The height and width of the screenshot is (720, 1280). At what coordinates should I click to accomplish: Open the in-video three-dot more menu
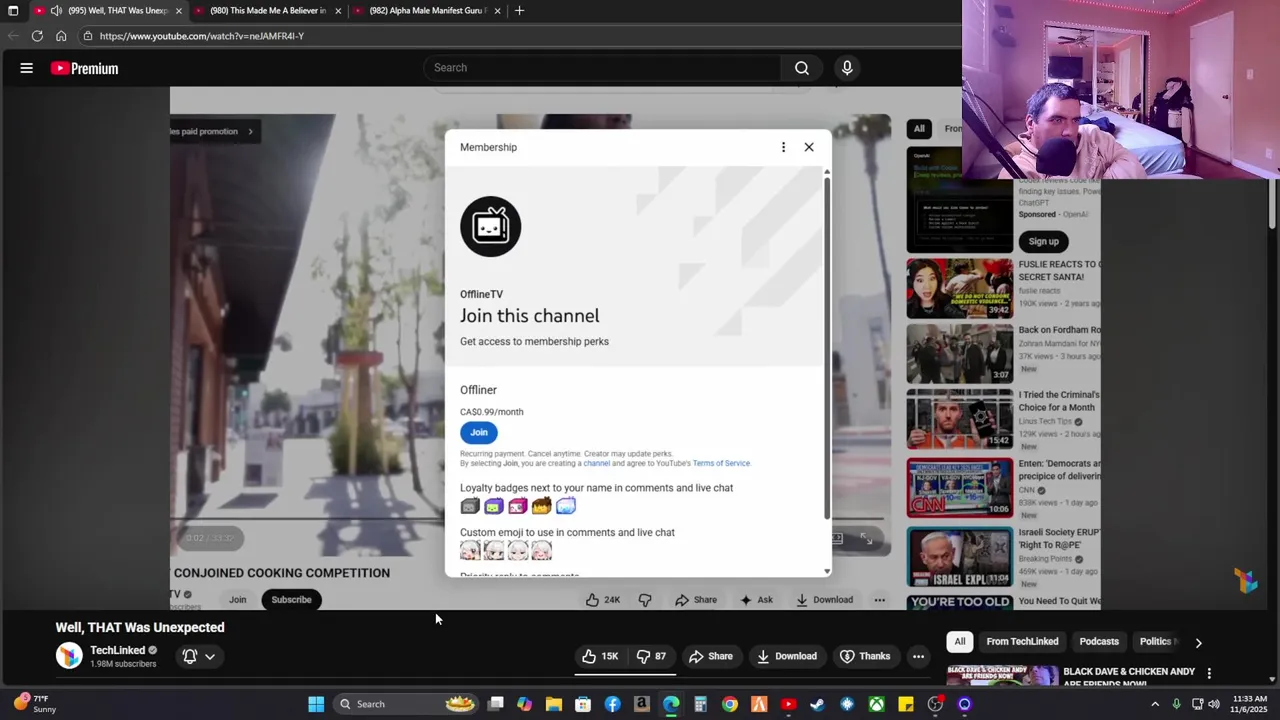pyautogui.click(x=879, y=600)
